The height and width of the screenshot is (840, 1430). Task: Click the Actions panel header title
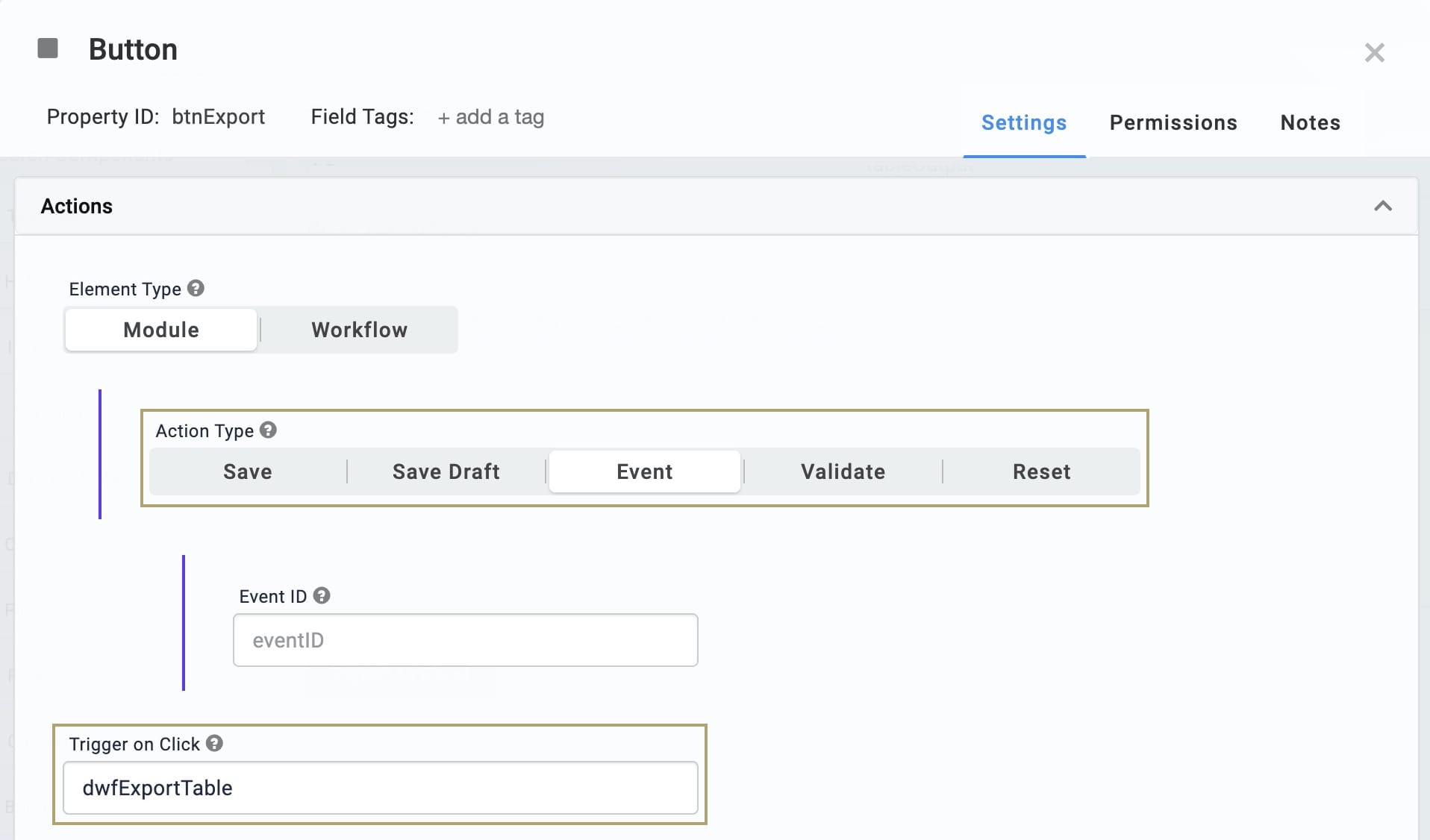tap(77, 206)
